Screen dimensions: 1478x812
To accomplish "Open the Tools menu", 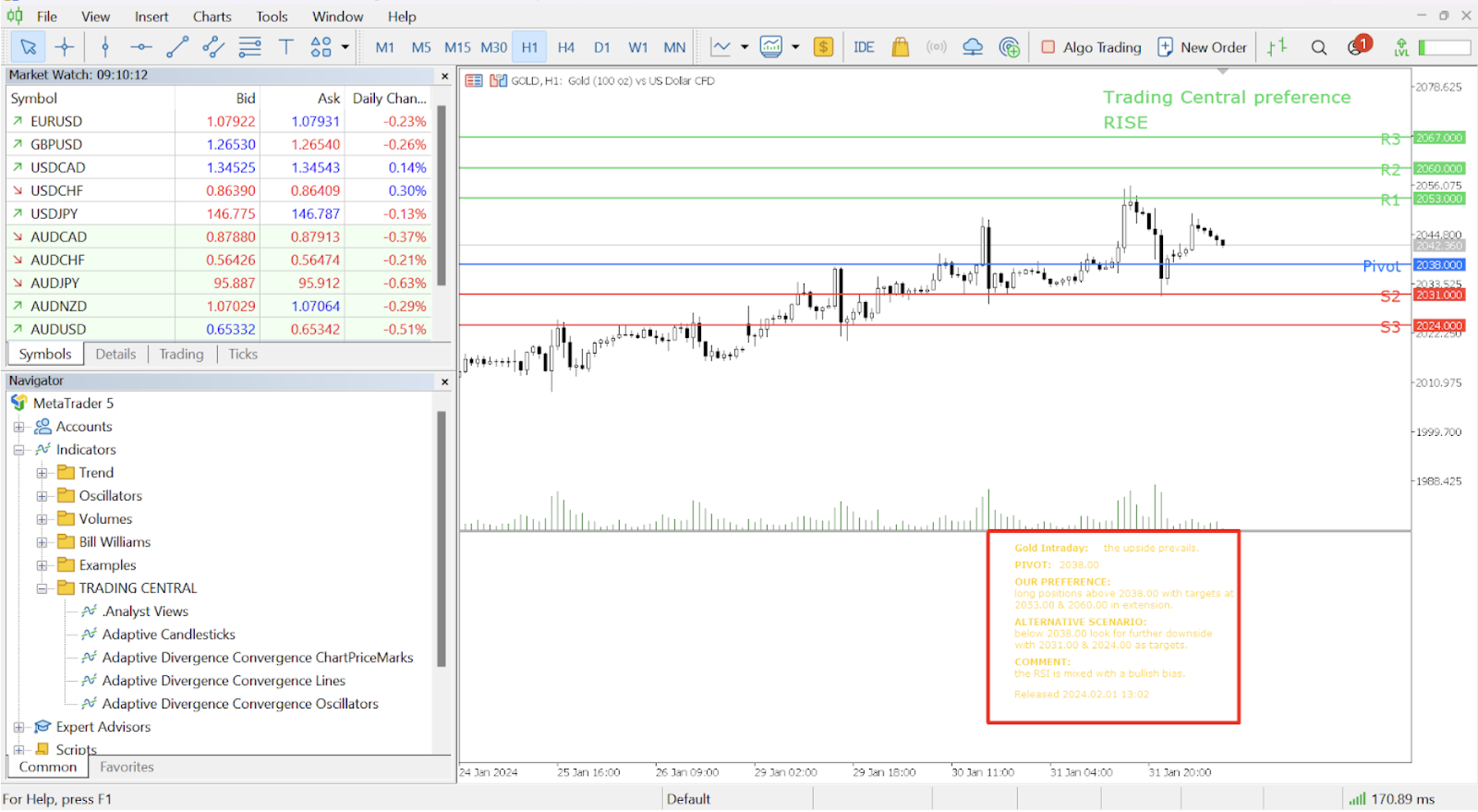I will pyautogui.click(x=272, y=16).
